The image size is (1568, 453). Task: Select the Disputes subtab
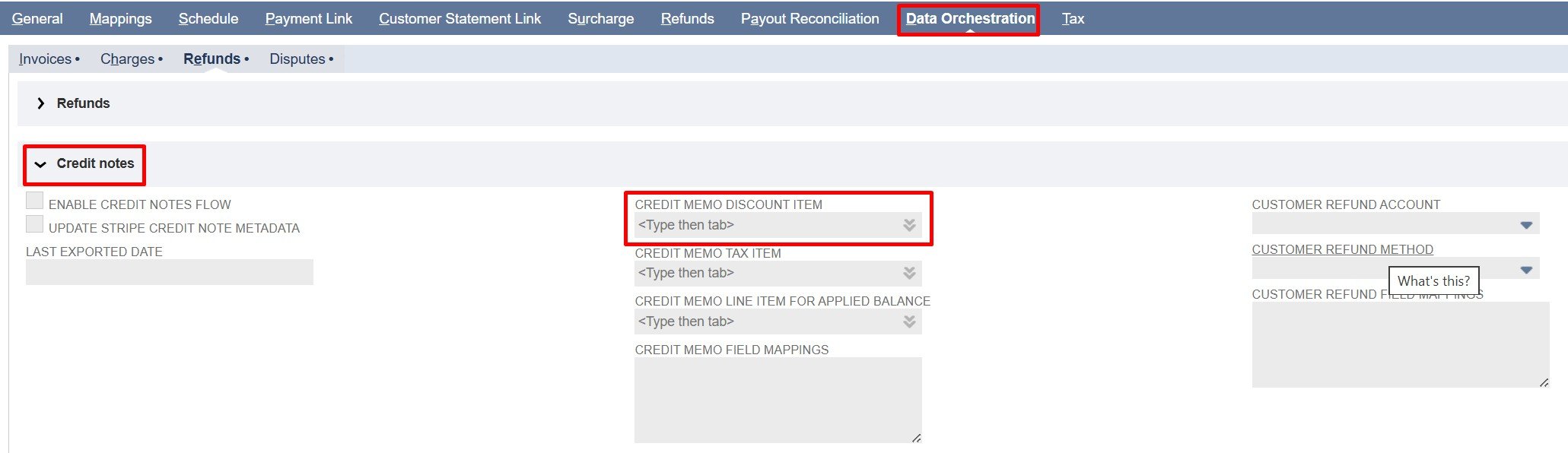[297, 59]
